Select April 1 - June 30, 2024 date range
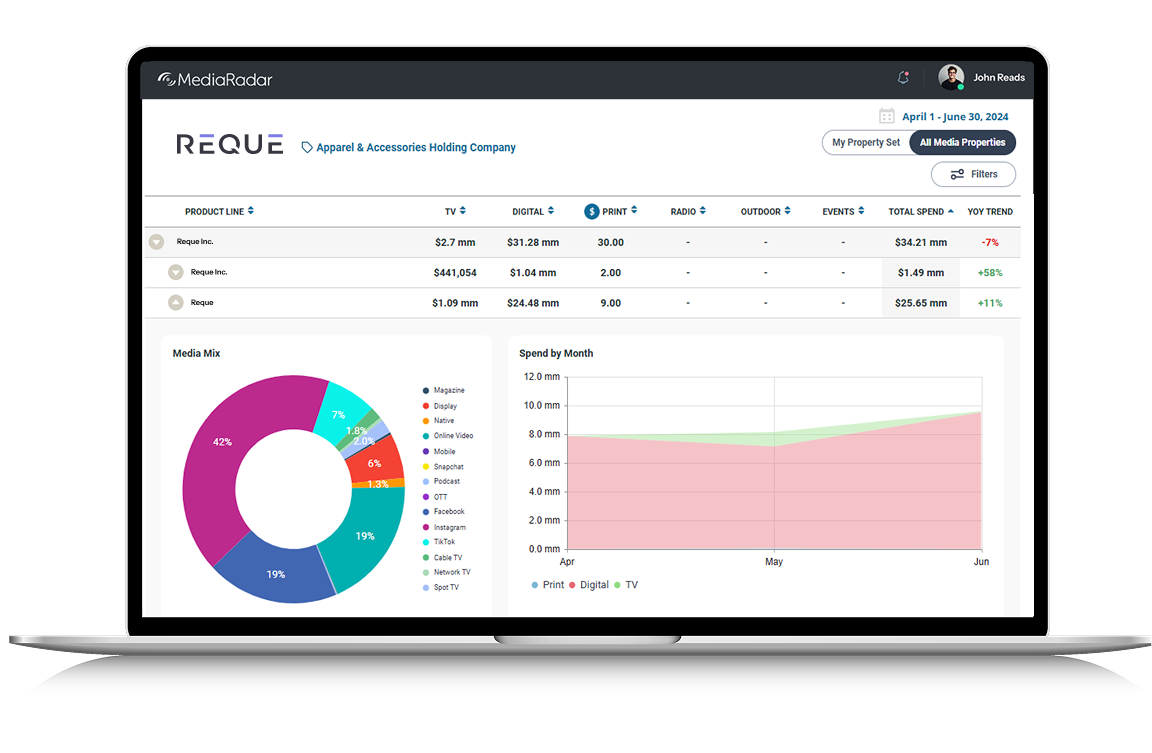The image size is (1152, 753). tap(955, 117)
